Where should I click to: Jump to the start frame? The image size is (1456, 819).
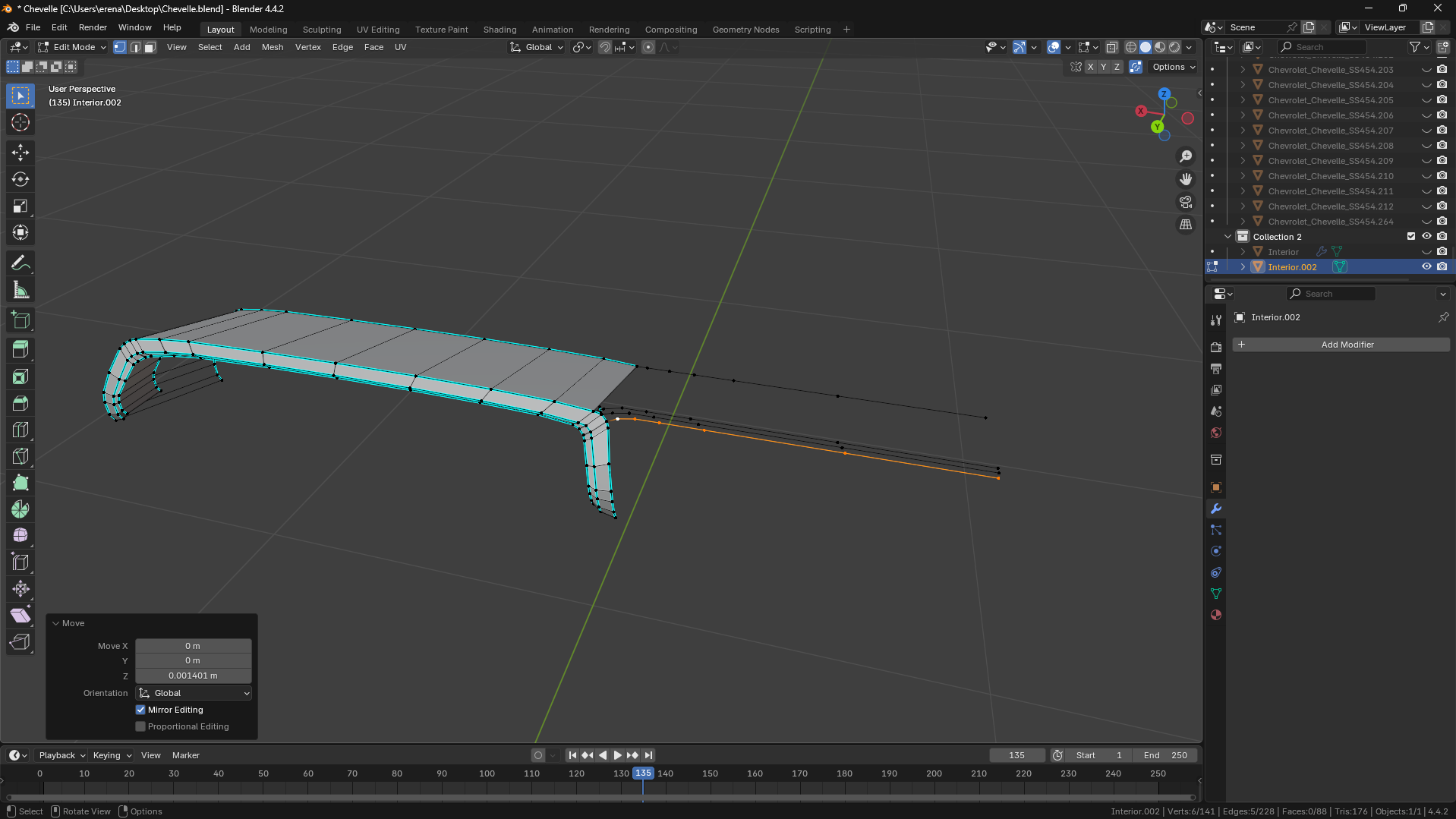(x=572, y=755)
